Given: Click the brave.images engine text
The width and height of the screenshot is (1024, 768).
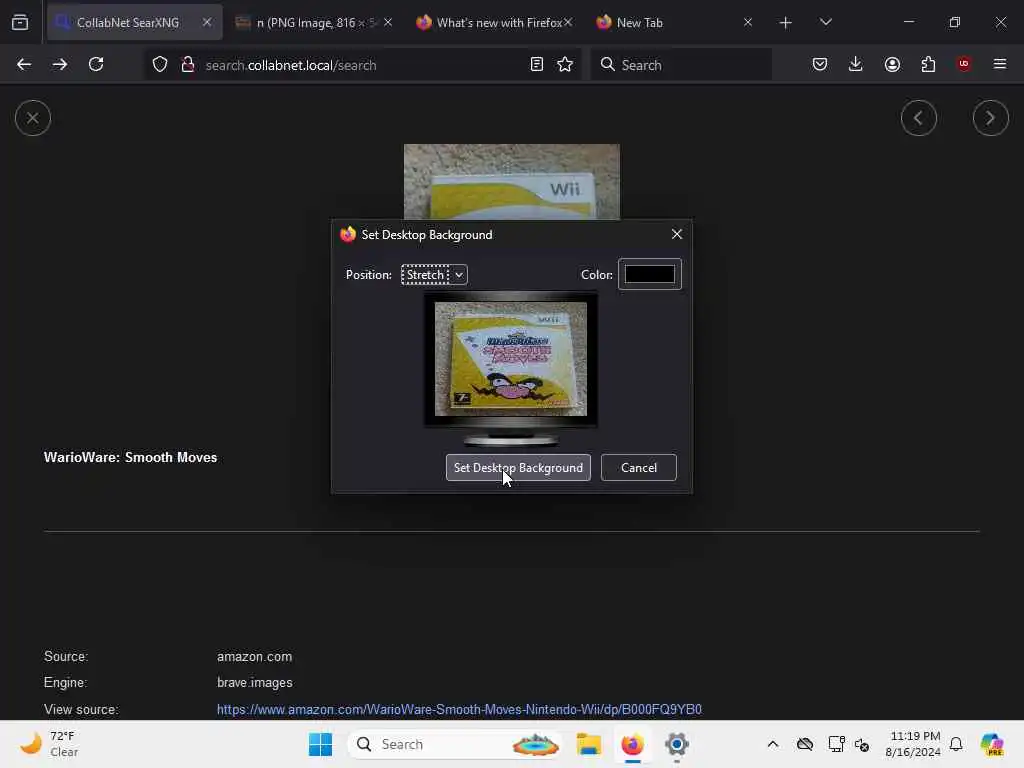Looking at the screenshot, I should pos(254,682).
